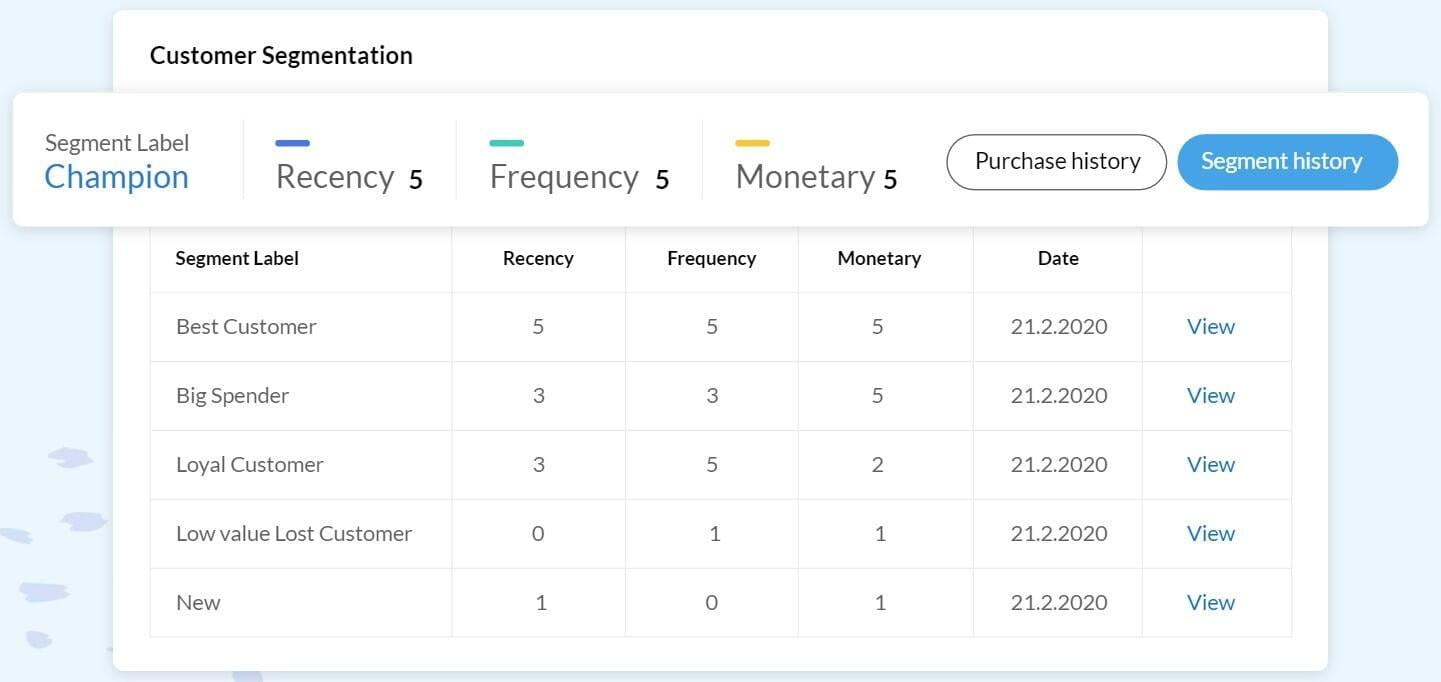Click the Customer Segmentation heading
1441x682 pixels.
coord(281,56)
